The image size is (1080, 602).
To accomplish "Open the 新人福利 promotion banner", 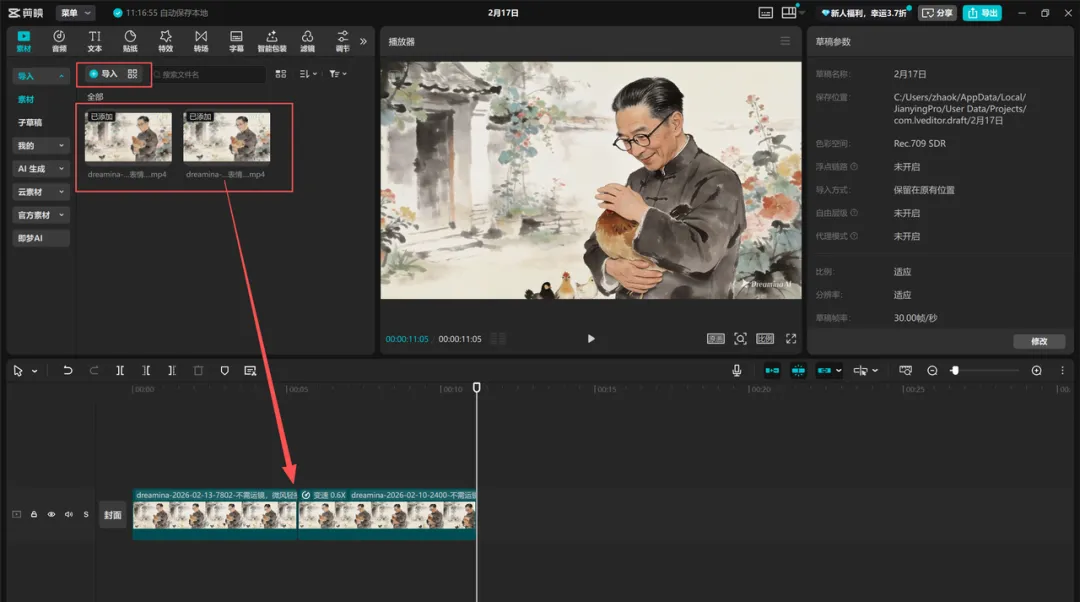I will (x=865, y=13).
